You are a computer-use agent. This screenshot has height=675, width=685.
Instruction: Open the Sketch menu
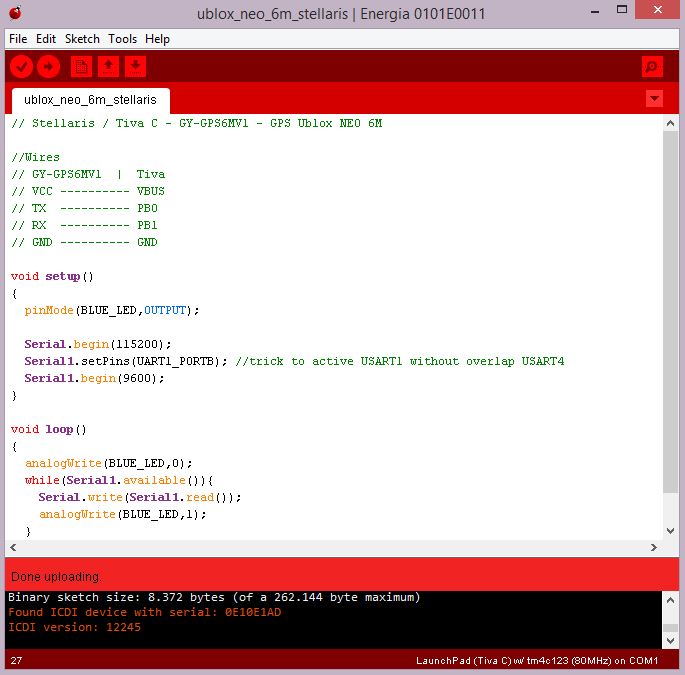(82, 39)
